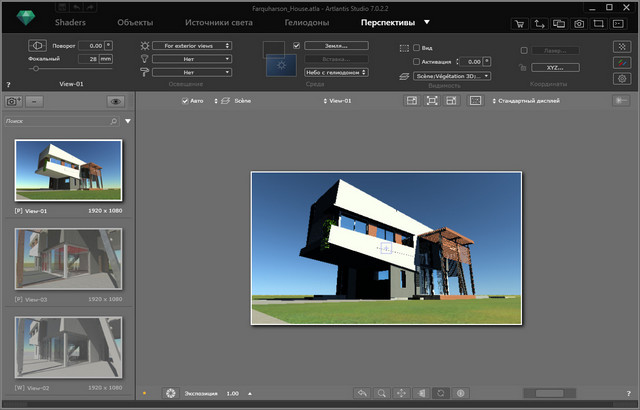This screenshot has height=410, width=640.
Task: Click the Земля... button
Action: tap(336, 46)
